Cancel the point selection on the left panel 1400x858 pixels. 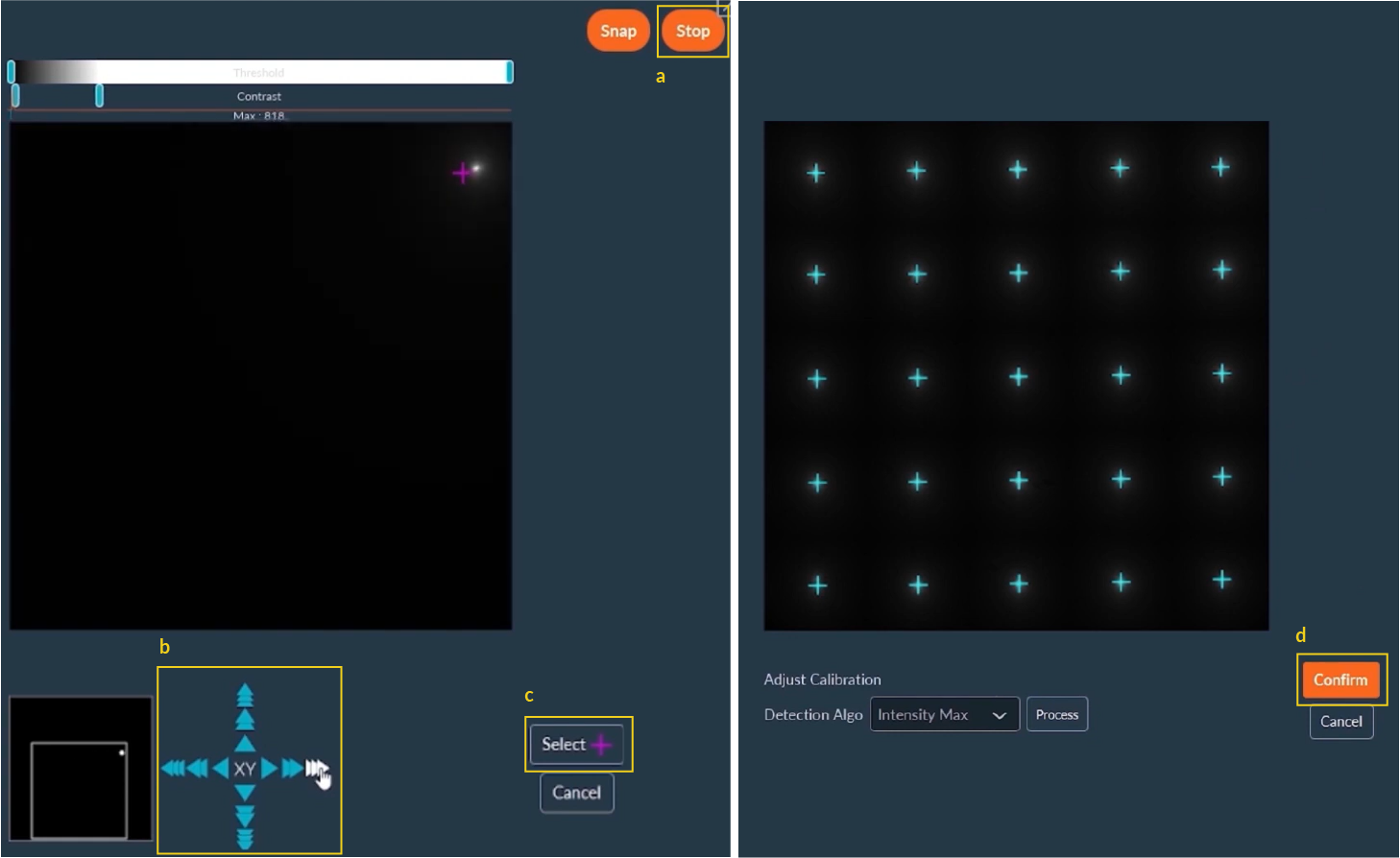click(576, 793)
